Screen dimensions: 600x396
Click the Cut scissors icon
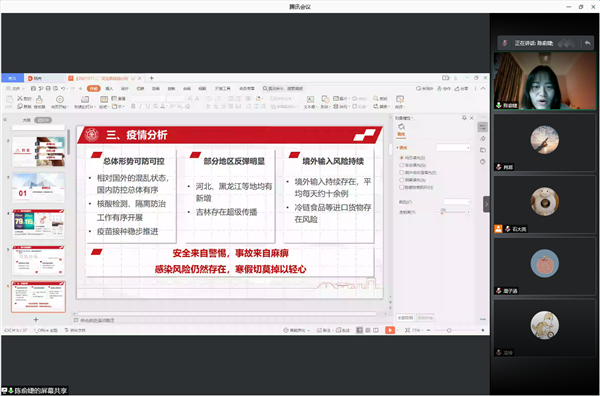[20, 98]
